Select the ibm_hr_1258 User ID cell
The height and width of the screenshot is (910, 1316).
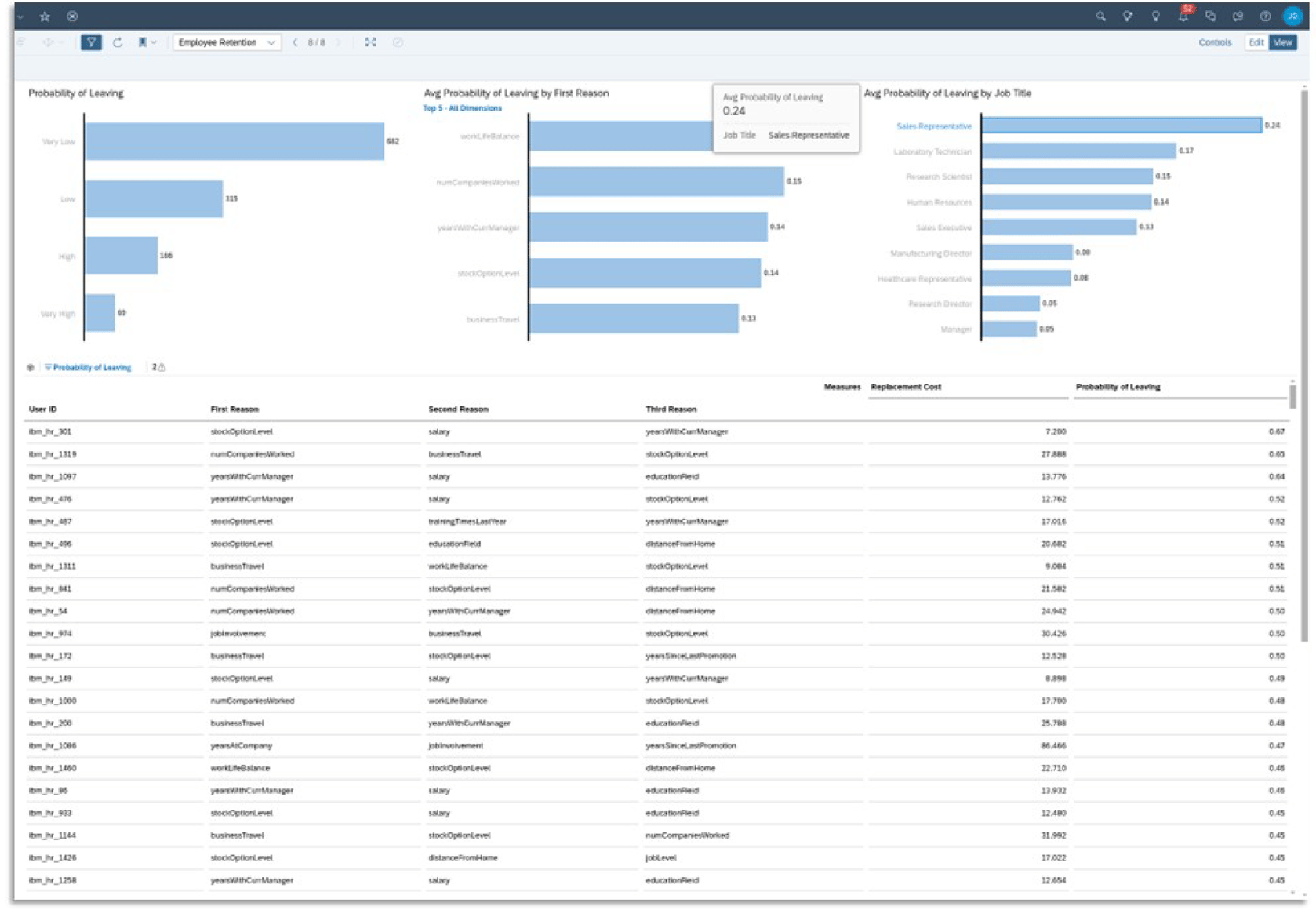coord(53,880)
